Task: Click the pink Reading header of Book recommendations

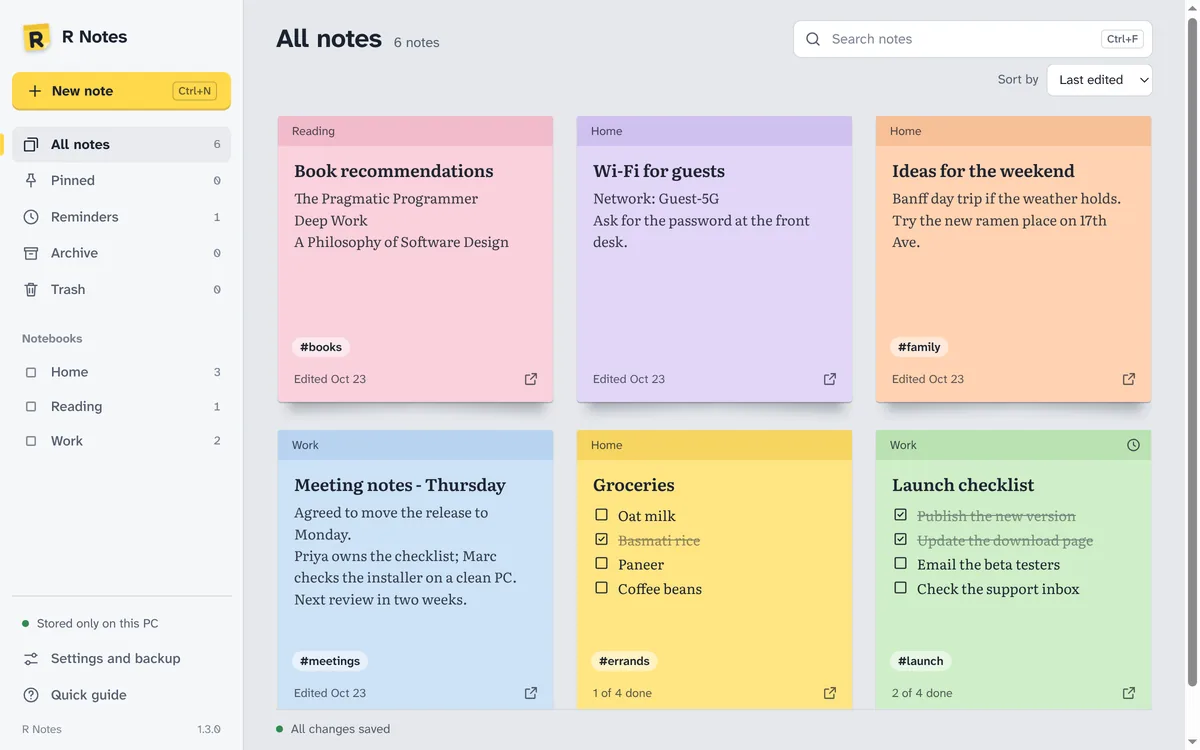Action: (415, 131)
